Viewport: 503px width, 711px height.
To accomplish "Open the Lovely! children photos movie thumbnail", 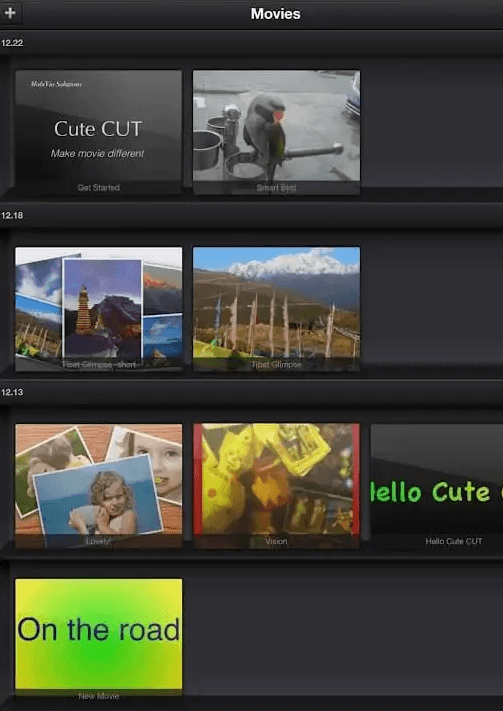I will tap(98, 486).
